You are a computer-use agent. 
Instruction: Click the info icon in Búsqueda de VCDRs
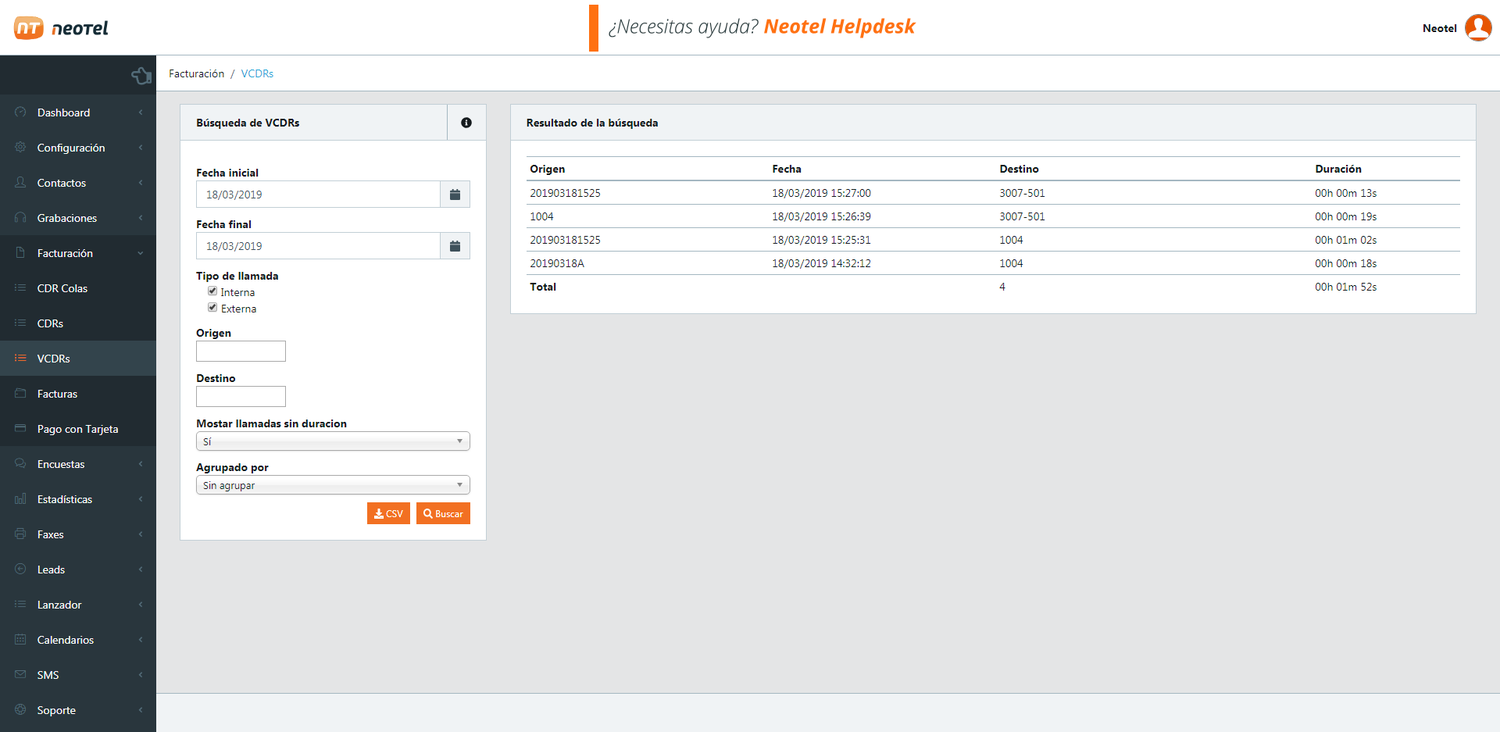tap(466, 123)
